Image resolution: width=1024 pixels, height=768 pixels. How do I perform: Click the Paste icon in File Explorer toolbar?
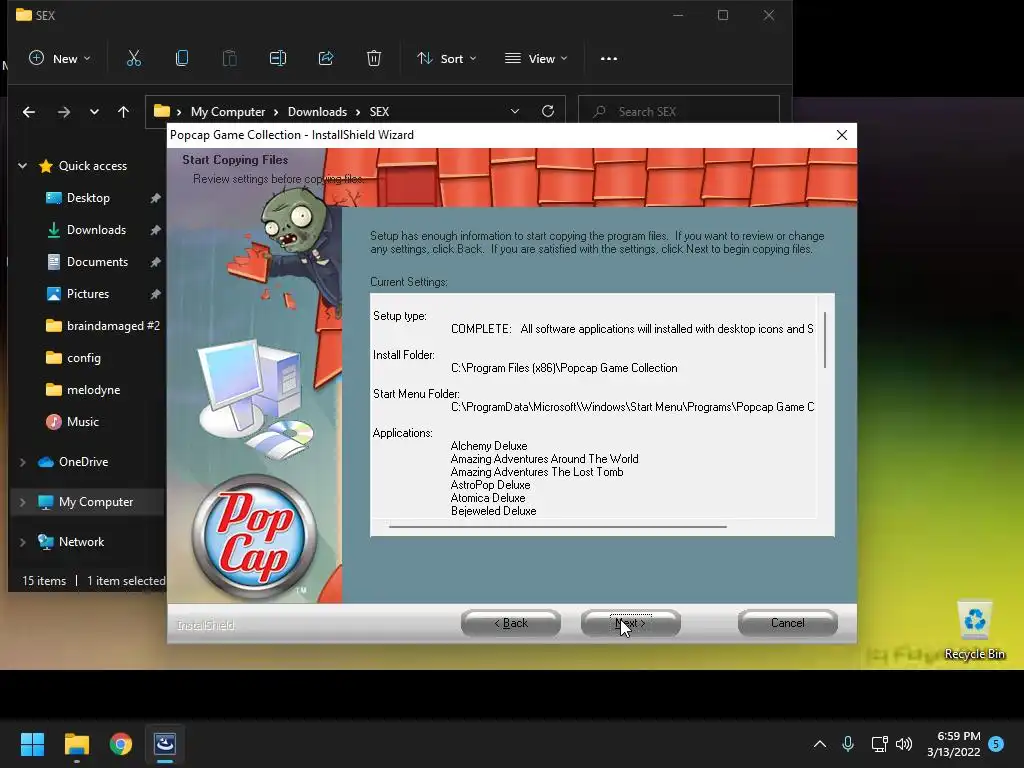pos(230,58)
